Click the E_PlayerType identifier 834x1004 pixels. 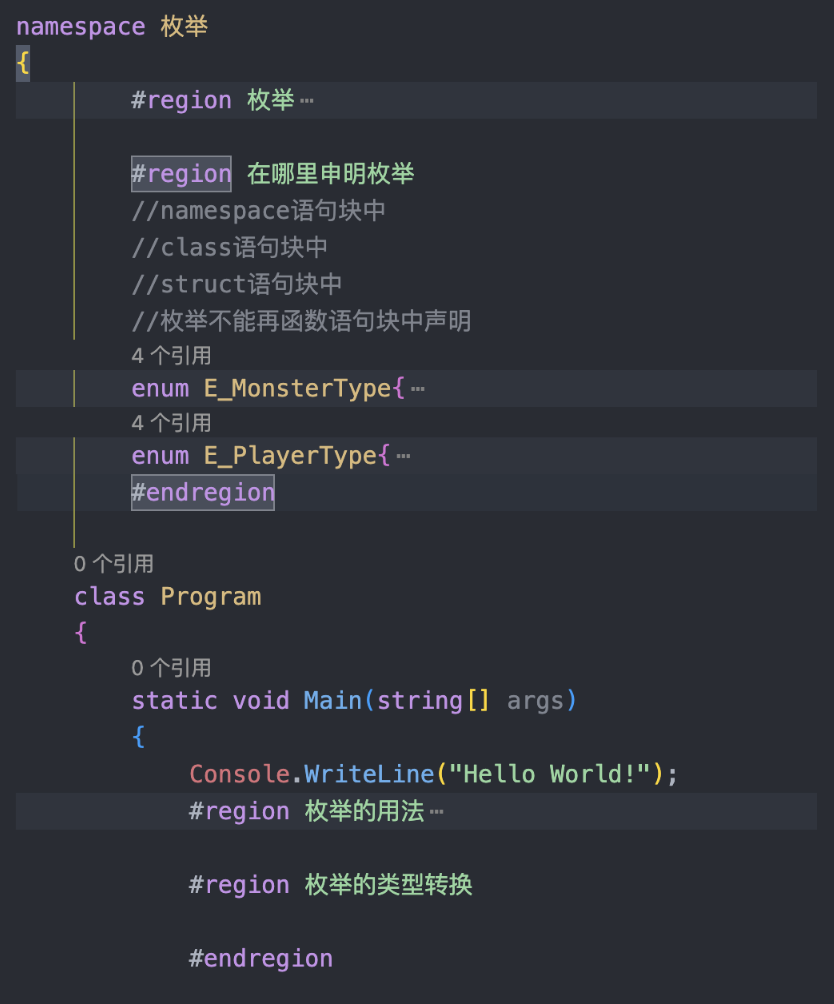(290, 456)
